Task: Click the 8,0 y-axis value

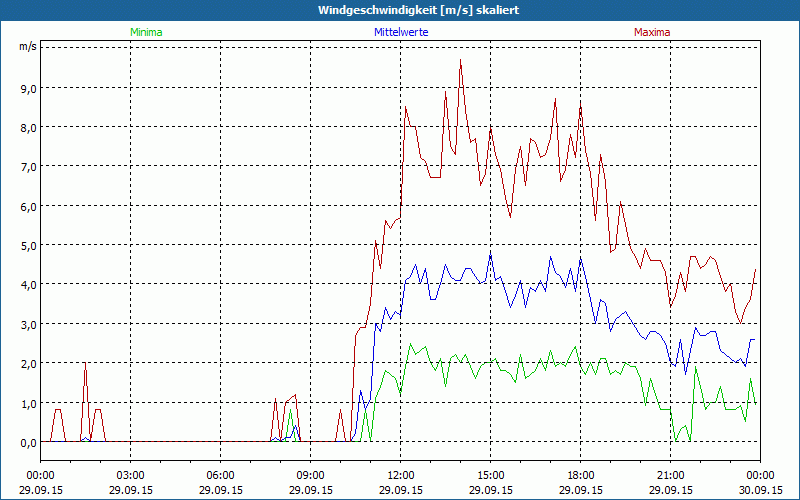Action: tap(29, 128)
